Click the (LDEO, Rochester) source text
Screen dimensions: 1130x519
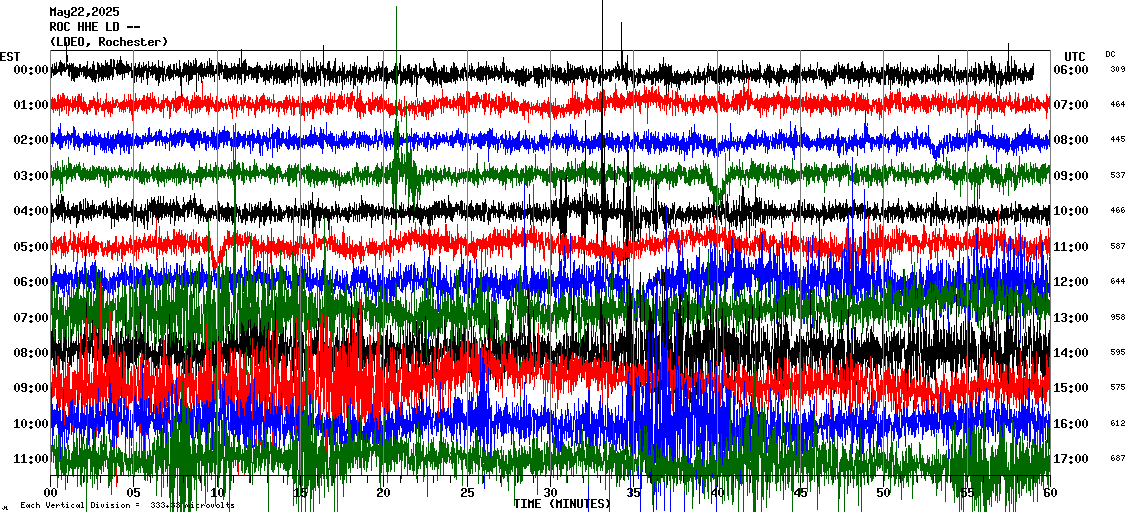pos(108,42)
